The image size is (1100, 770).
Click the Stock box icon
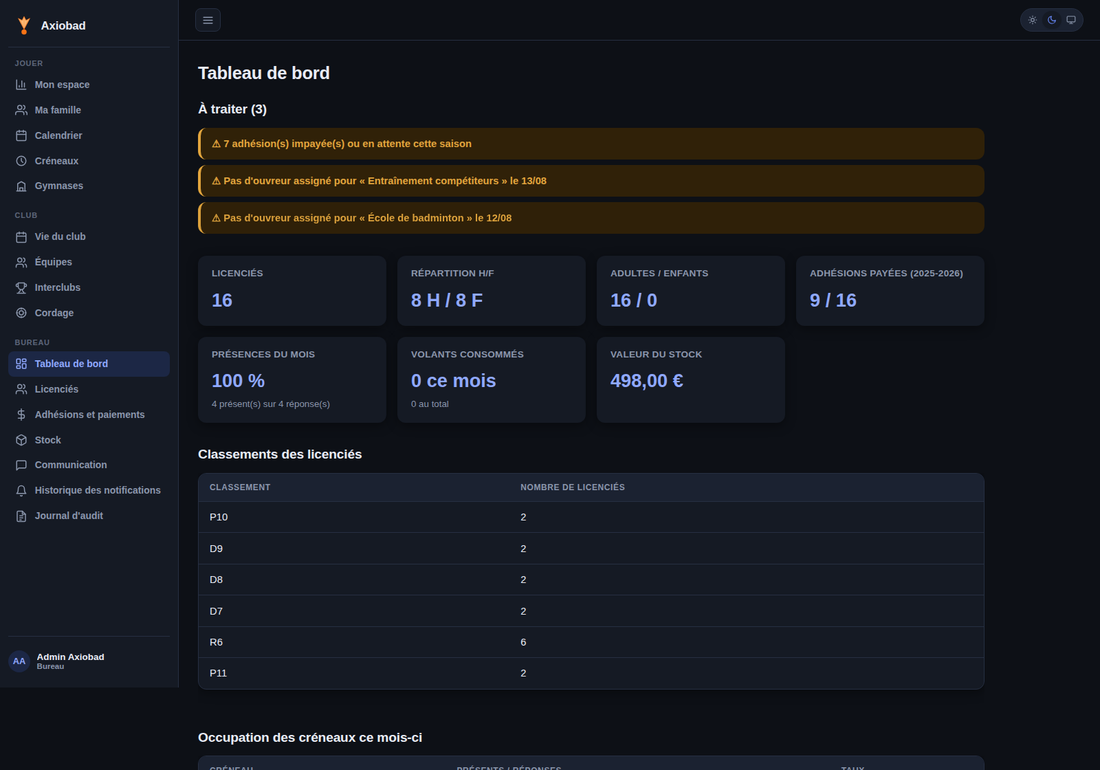point(21,440)
